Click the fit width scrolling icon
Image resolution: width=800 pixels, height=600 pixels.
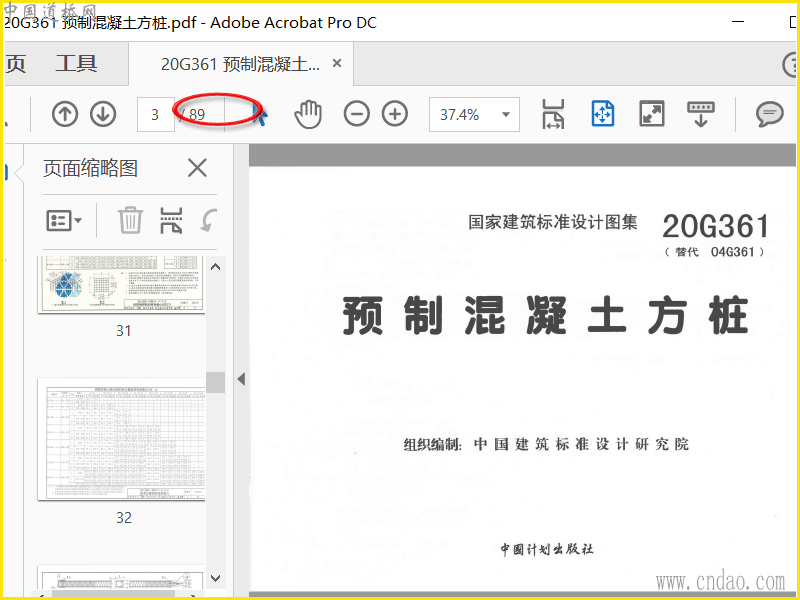pyautogui.click(x=553, y=114)
